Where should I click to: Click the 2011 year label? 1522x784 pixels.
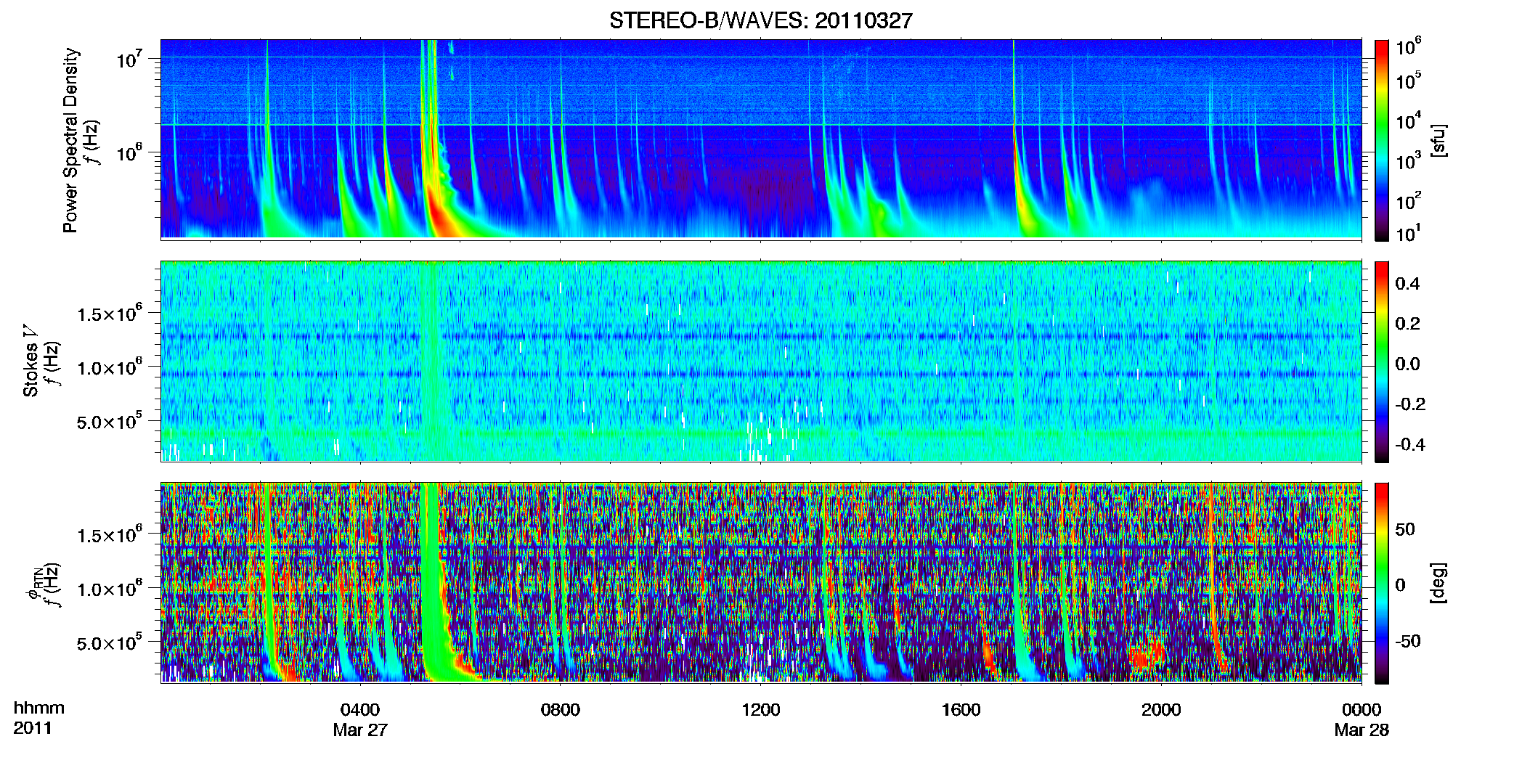tap(33, 728)
